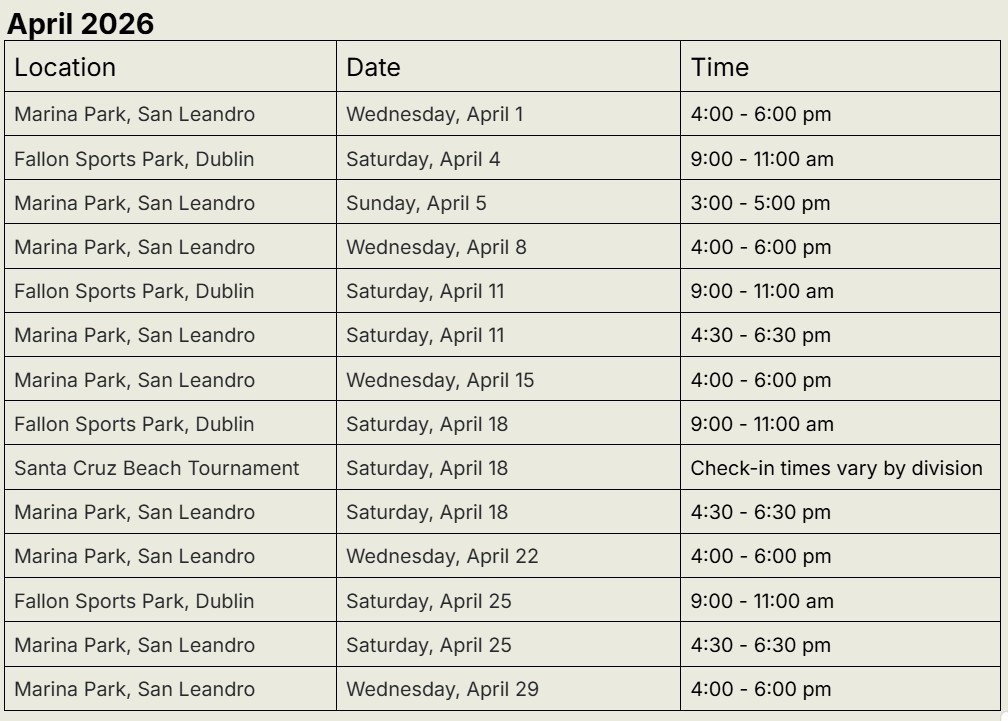This screenshot has height=721, width=1008.
Task: Click "Check-in times vary by division" text
Action: [836, 468]
